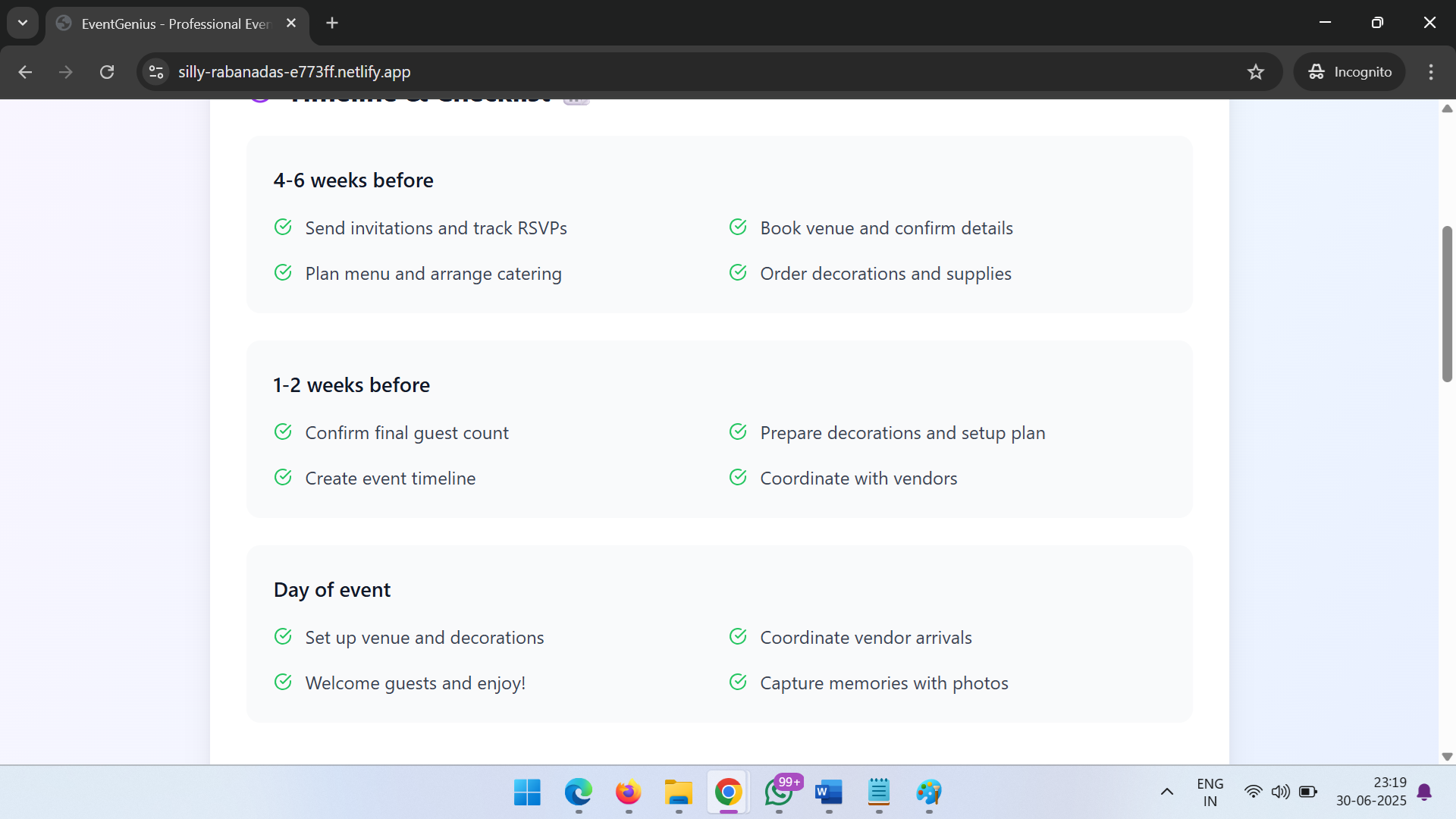1456x819 pixels.
Task: Click the scrollbar down arrow
Action: 1447,756
